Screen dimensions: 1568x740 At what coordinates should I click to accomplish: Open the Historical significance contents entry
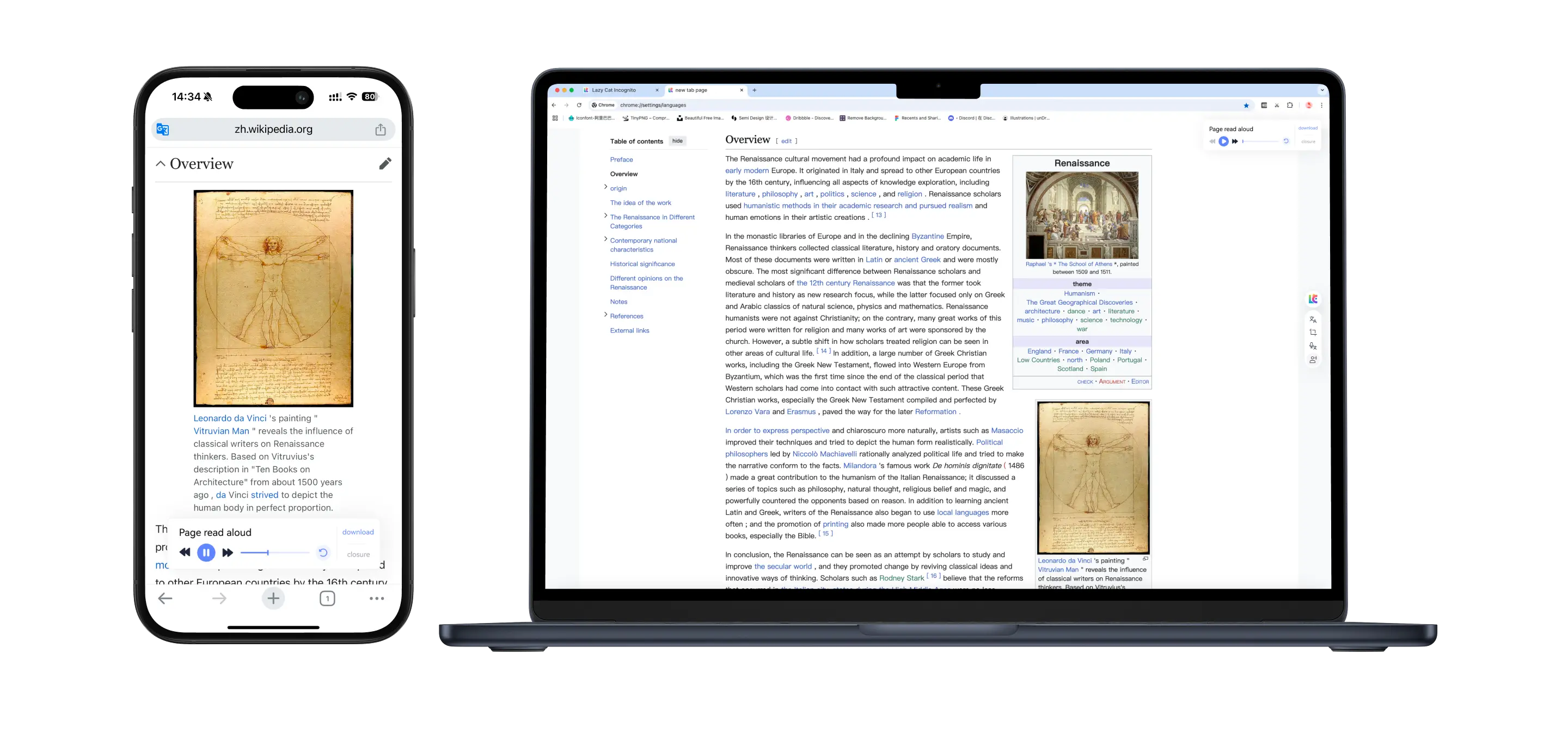pyautogui.click(x=642, y=264)
